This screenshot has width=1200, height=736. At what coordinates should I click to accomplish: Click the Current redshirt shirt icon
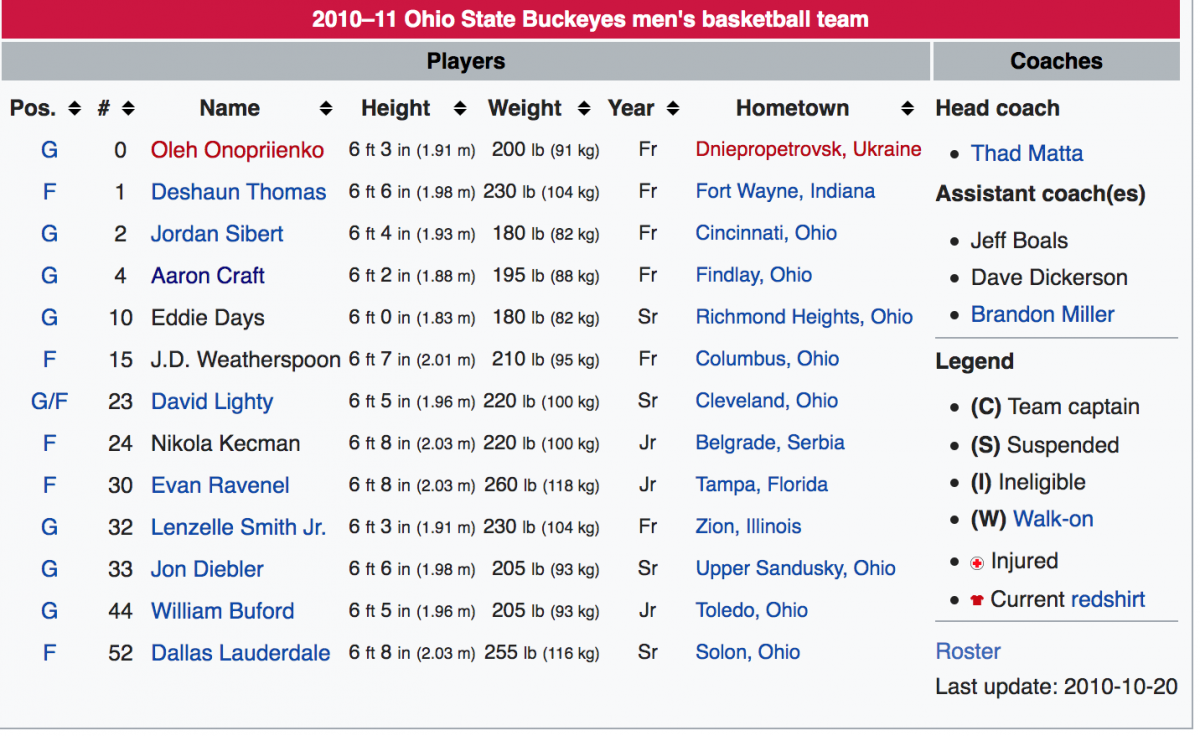click(x=977, y=601)
